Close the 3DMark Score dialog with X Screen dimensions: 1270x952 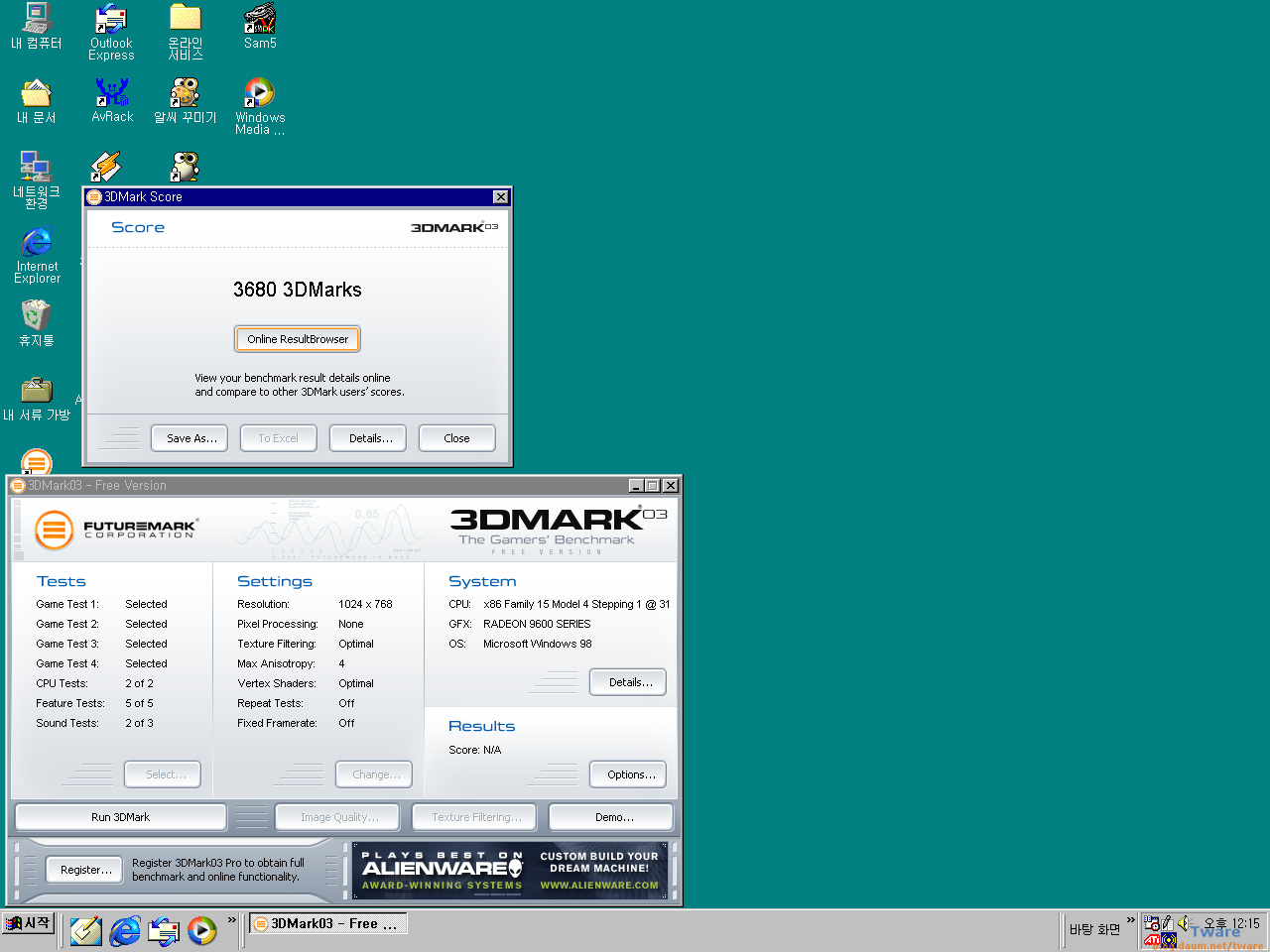point(501,197)
